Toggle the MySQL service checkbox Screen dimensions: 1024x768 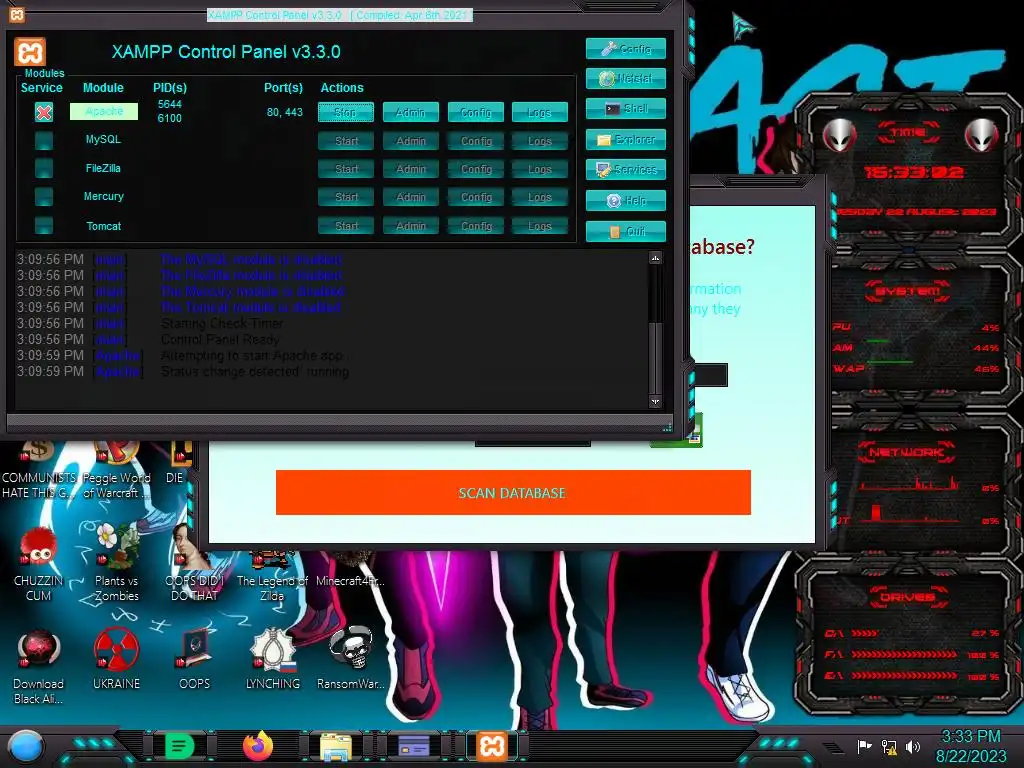pyautogui.click(x=44, y=140)
